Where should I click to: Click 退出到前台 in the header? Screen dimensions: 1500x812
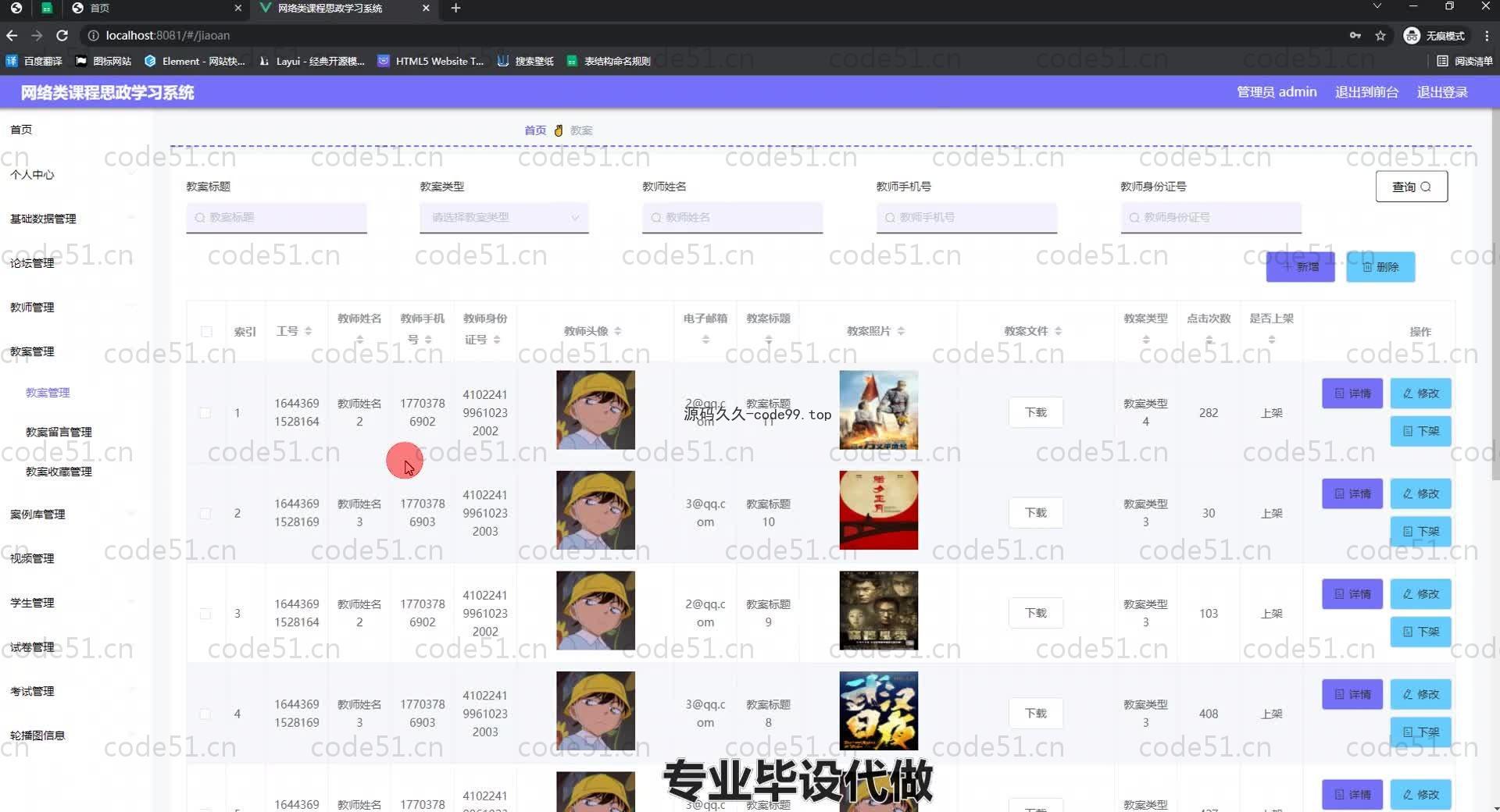click(x=1366, y=92)
